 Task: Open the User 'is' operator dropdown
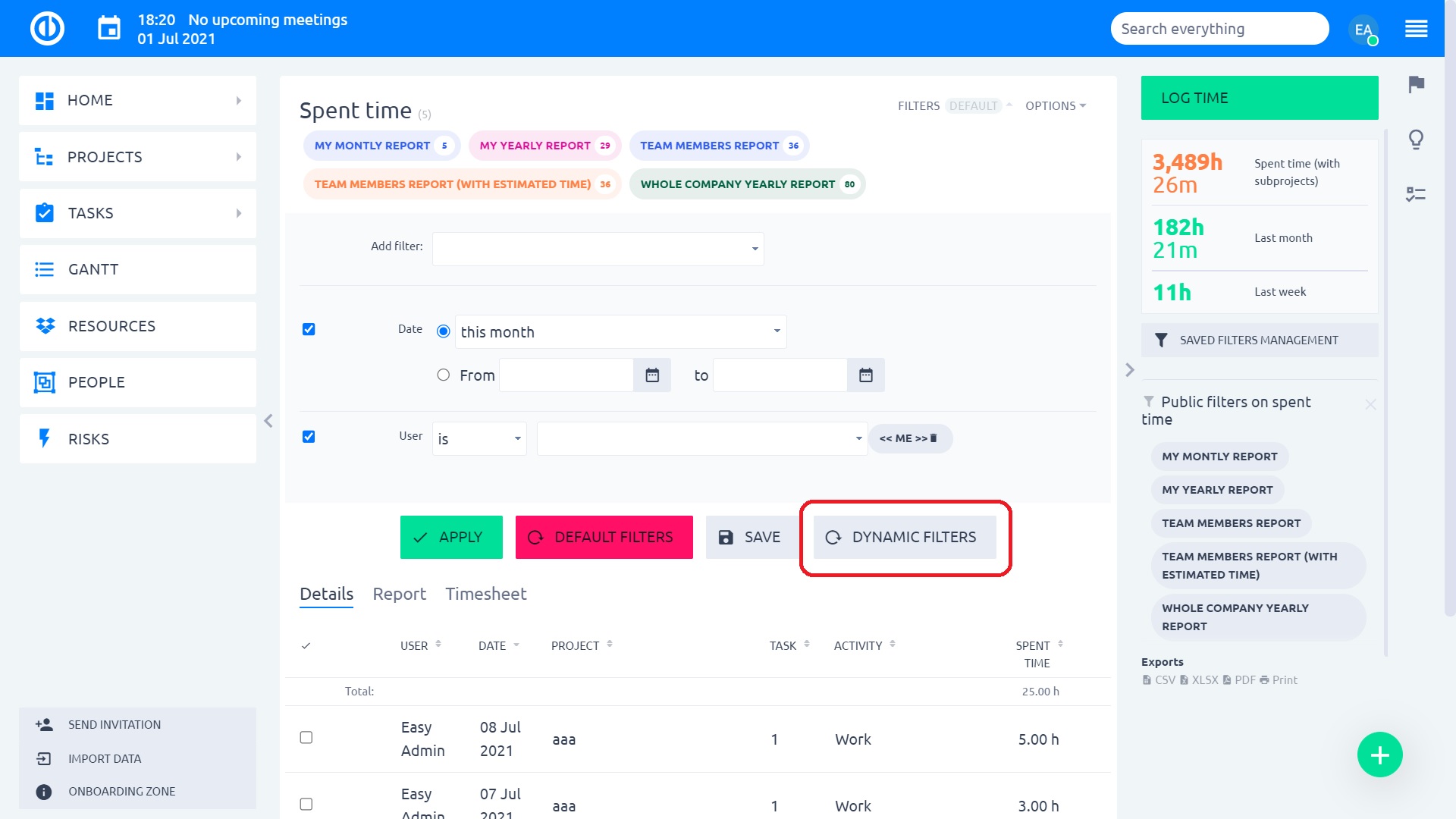[479, 439]
